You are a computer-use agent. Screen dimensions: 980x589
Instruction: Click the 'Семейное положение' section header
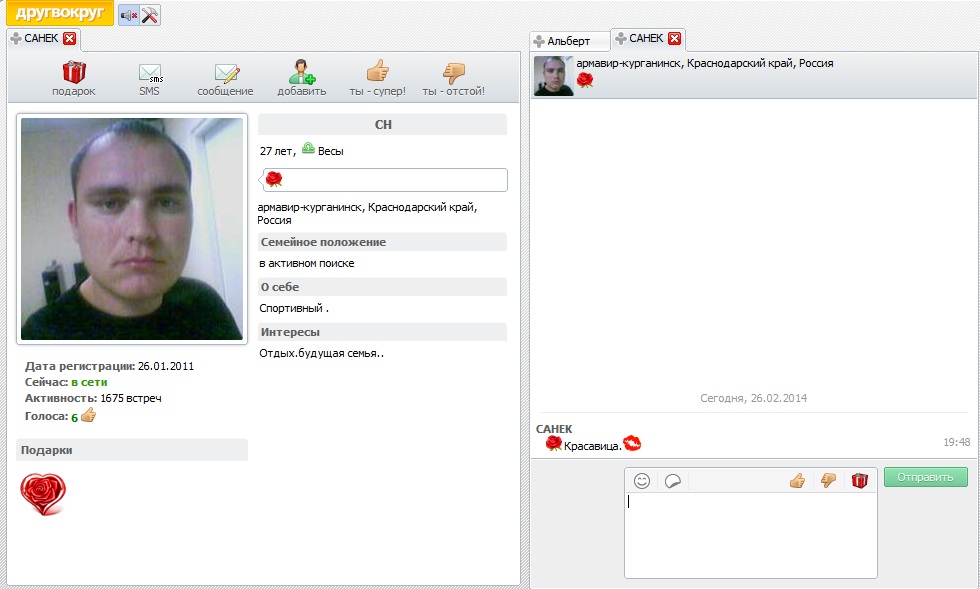click(382, 242)
